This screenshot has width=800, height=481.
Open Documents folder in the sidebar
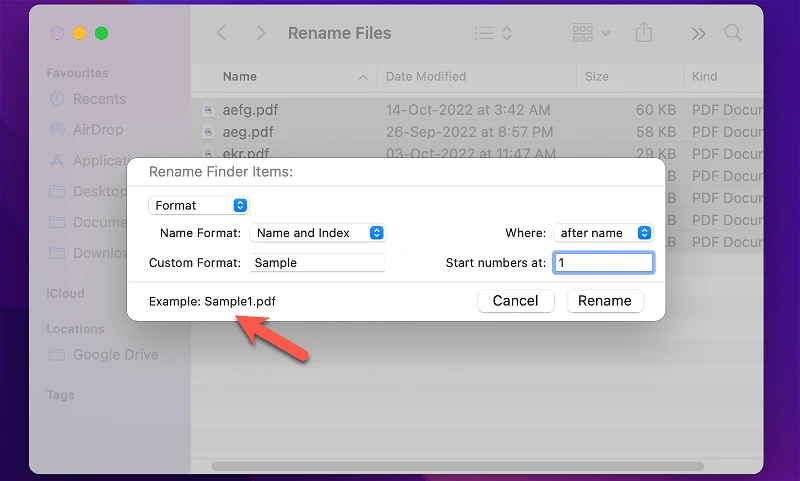88,222
